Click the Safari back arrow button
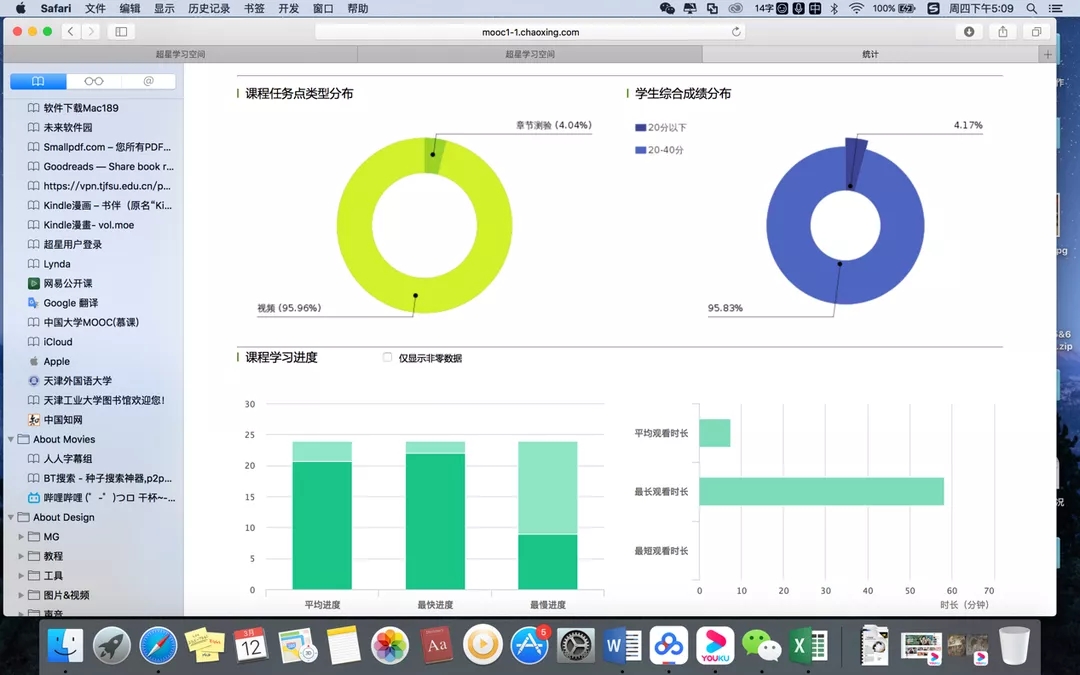Viewport: 1080px width, 675px height. pos(71,32)
